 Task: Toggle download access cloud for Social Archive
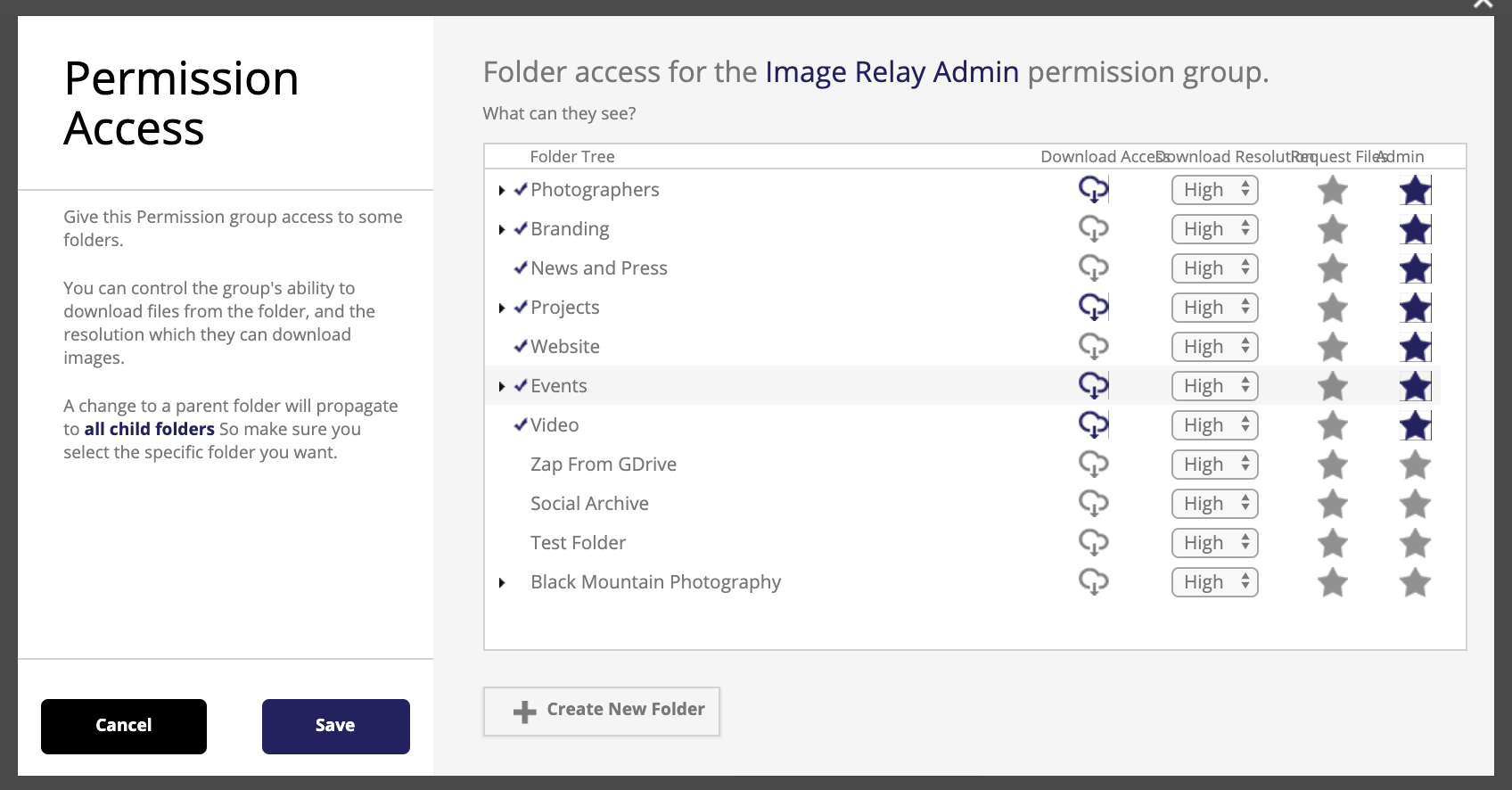1094,504
